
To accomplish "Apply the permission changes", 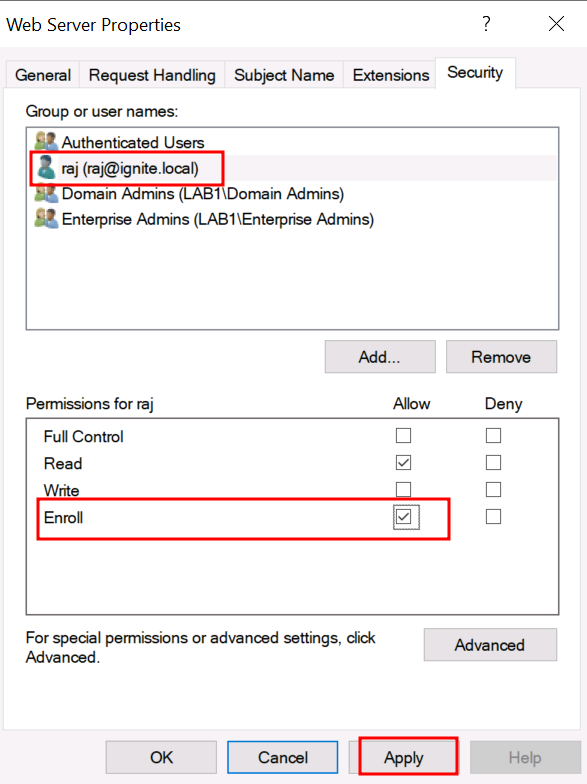I will pos(404,757).
